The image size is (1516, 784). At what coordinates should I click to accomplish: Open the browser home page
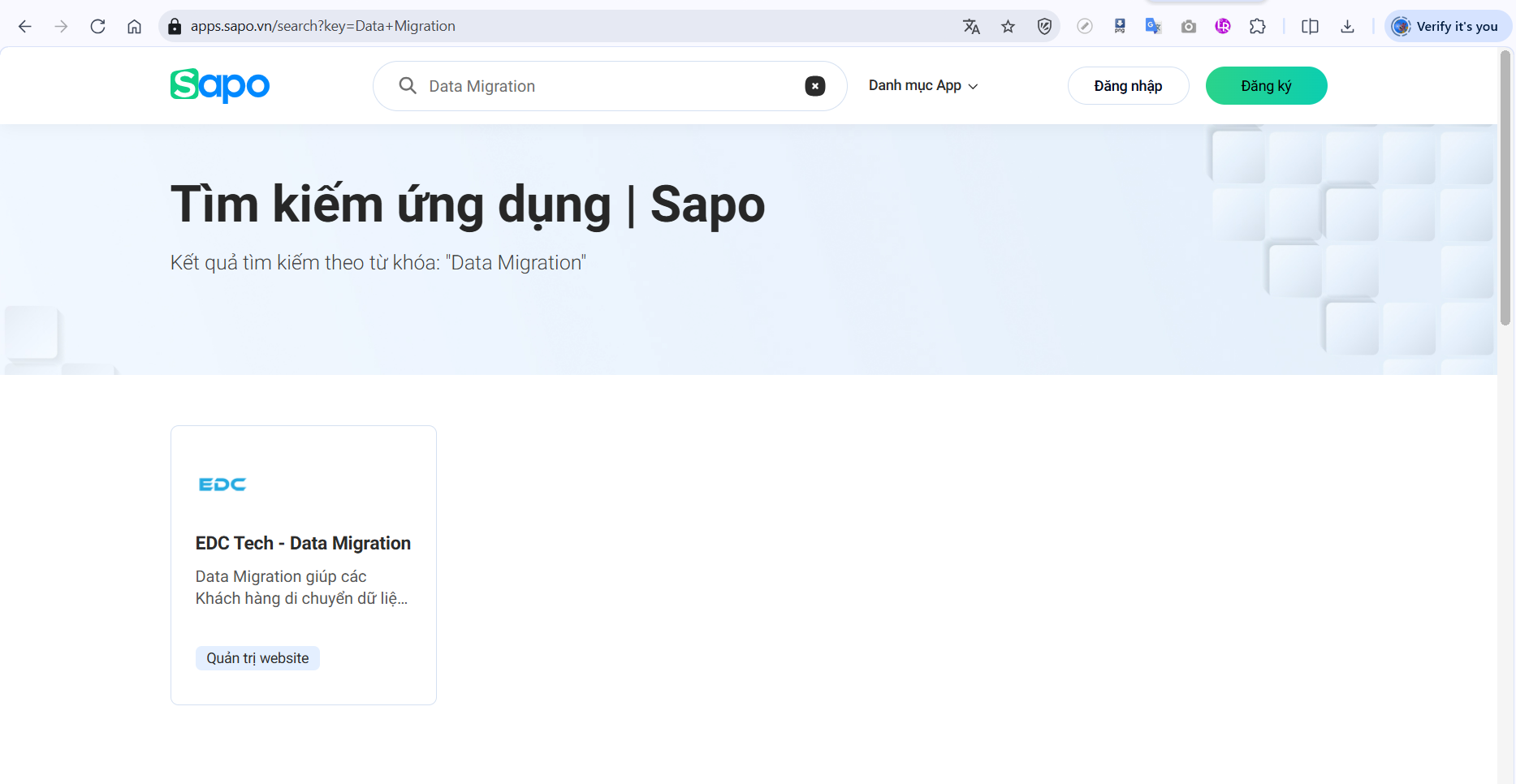coord(135,27)
